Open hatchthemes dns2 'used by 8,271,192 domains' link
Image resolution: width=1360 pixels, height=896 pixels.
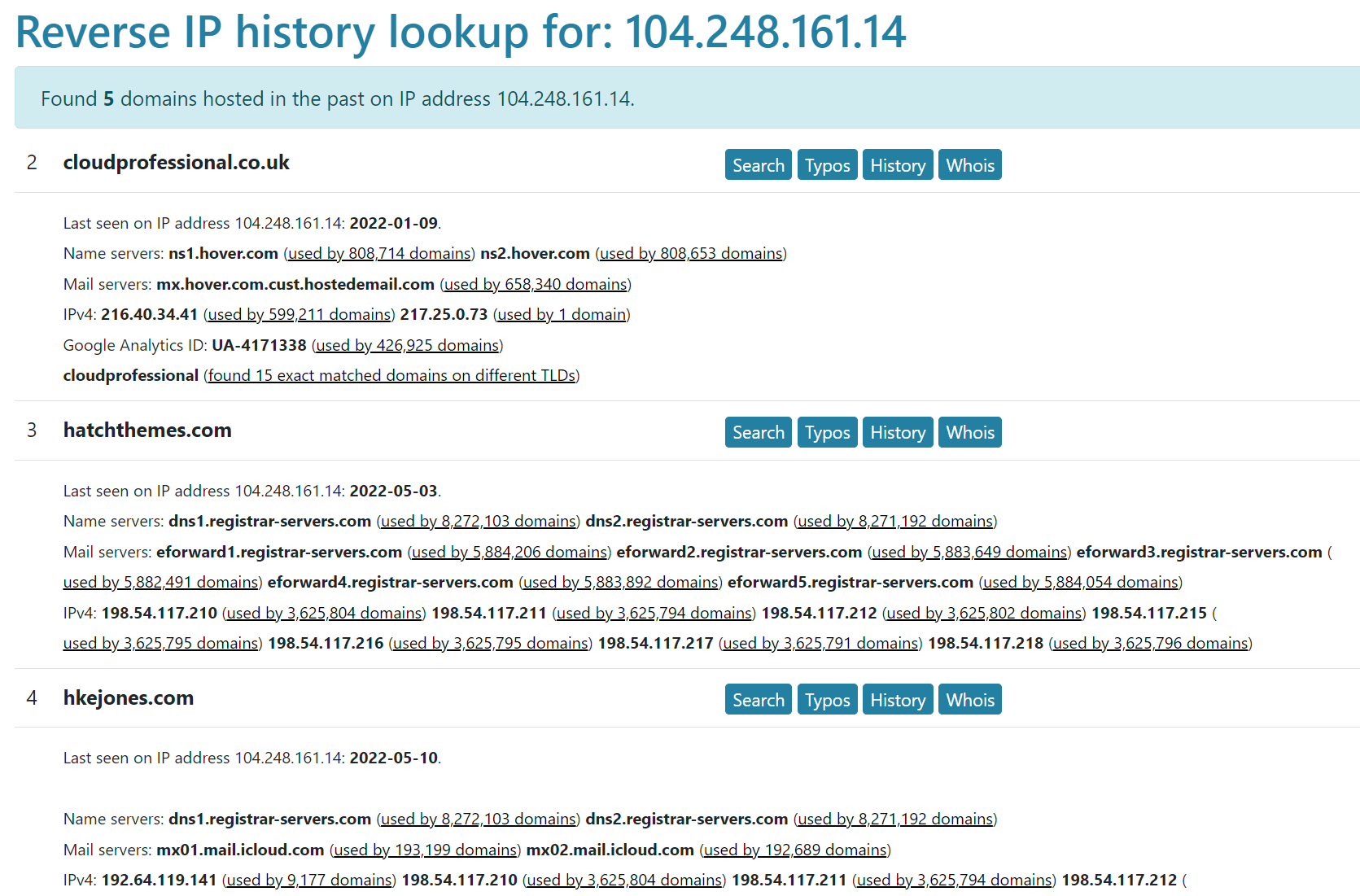click(895, 521)
